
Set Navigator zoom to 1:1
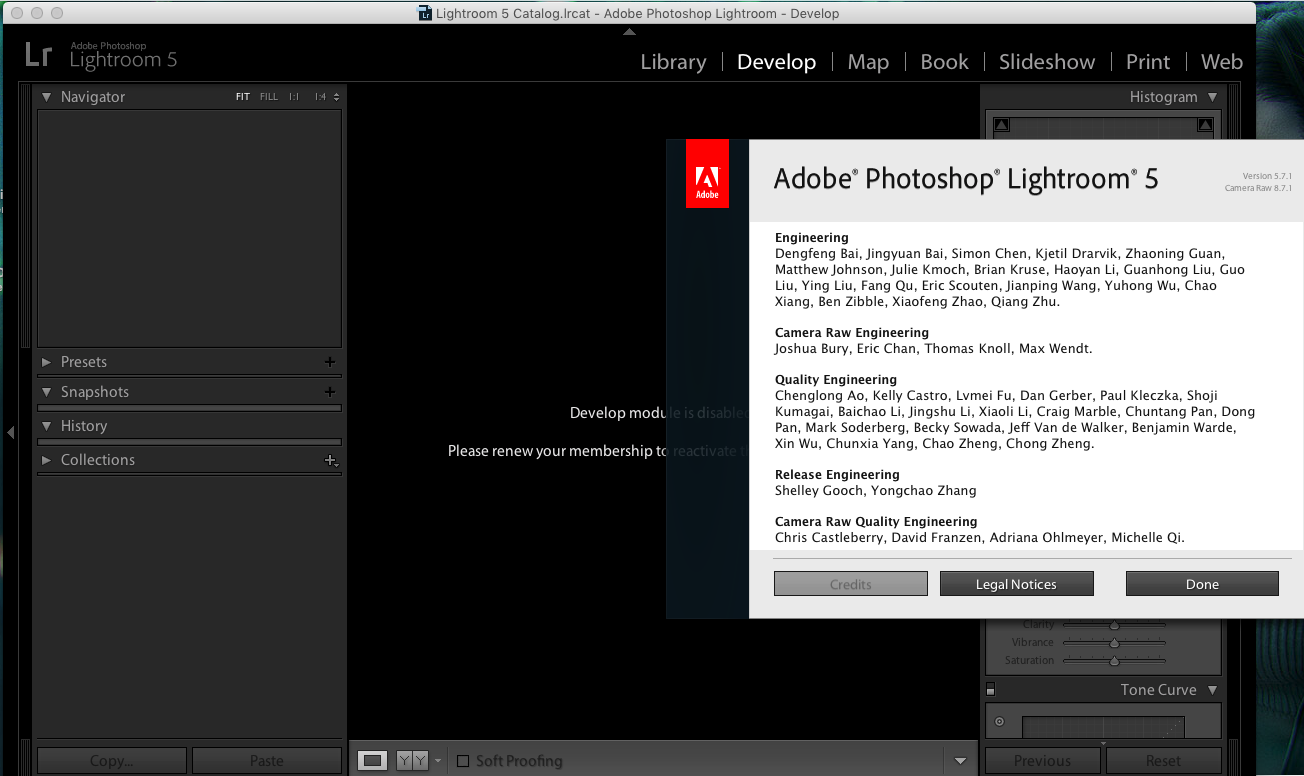pyautogui.click(x=294, y=97)
